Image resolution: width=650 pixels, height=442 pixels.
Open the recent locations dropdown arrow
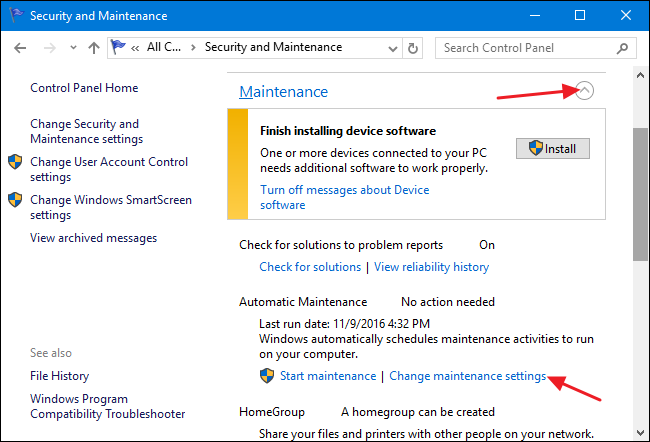pyautogui.click(x=73, y=48)
